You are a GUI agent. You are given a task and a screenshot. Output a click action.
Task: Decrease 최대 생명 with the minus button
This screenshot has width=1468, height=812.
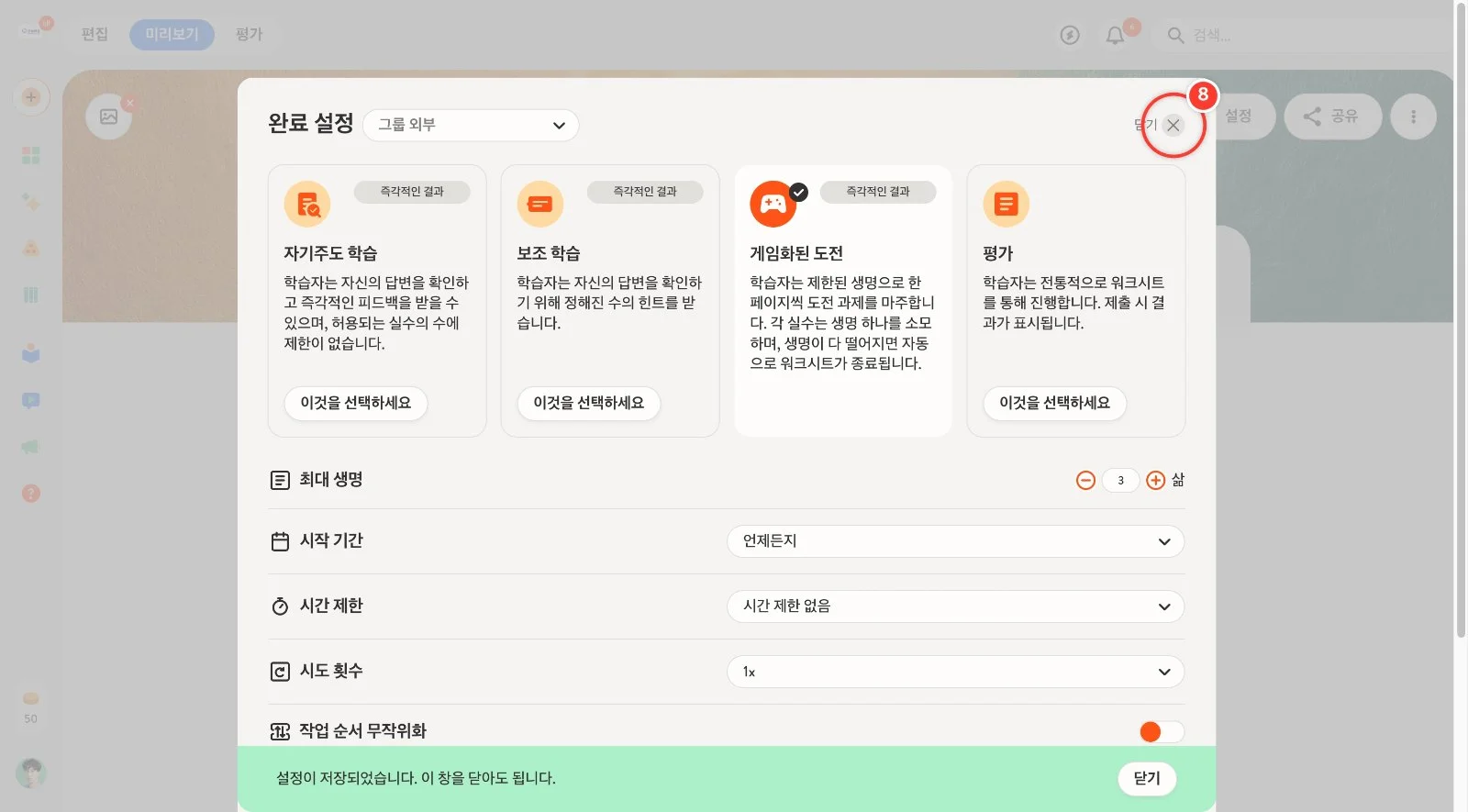point(1085,480)
